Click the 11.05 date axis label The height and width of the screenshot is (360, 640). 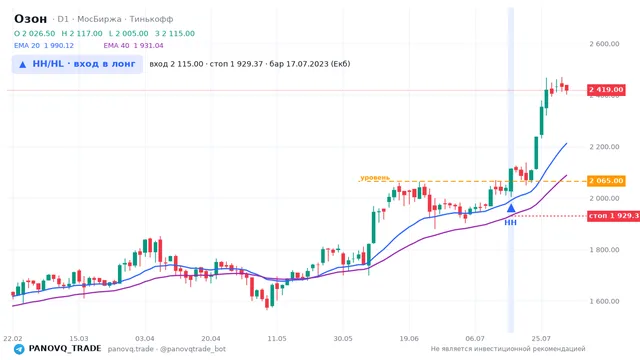coord(277,338)
